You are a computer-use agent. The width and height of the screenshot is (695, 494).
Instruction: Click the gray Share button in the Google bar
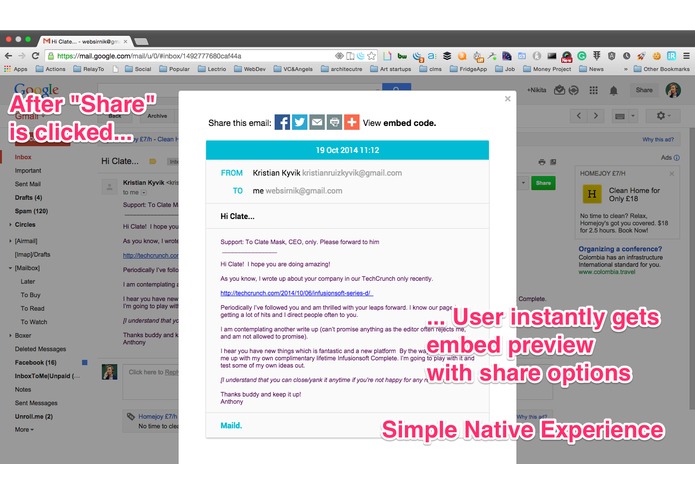[x=644, y=90]
